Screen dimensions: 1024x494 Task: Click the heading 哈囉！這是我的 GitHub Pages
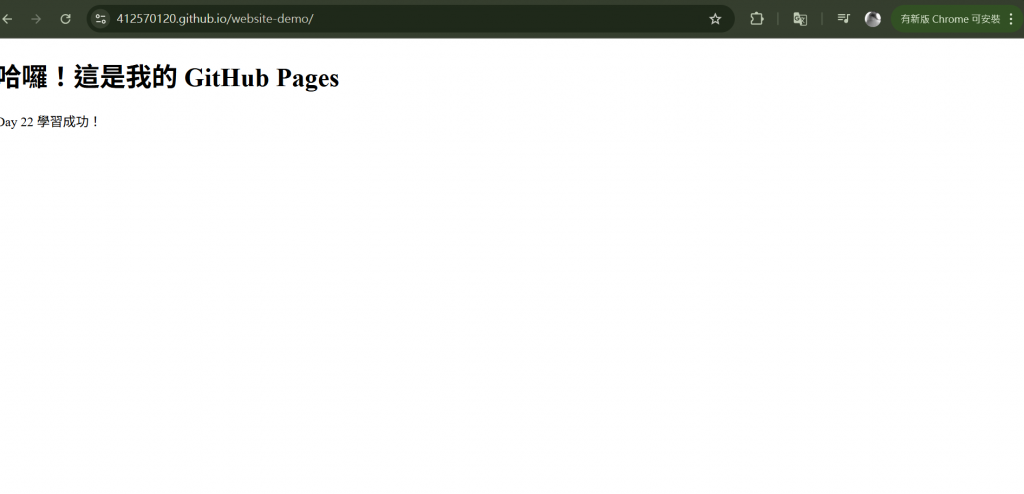pos(169,77)
